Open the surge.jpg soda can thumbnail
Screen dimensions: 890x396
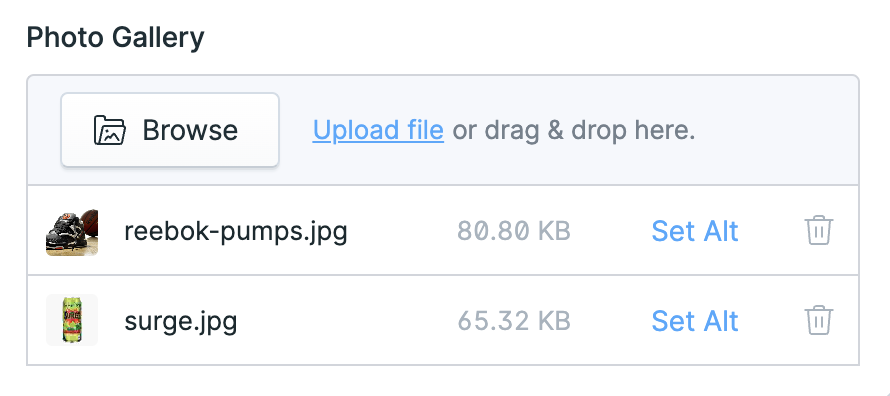tap(72, 320)
